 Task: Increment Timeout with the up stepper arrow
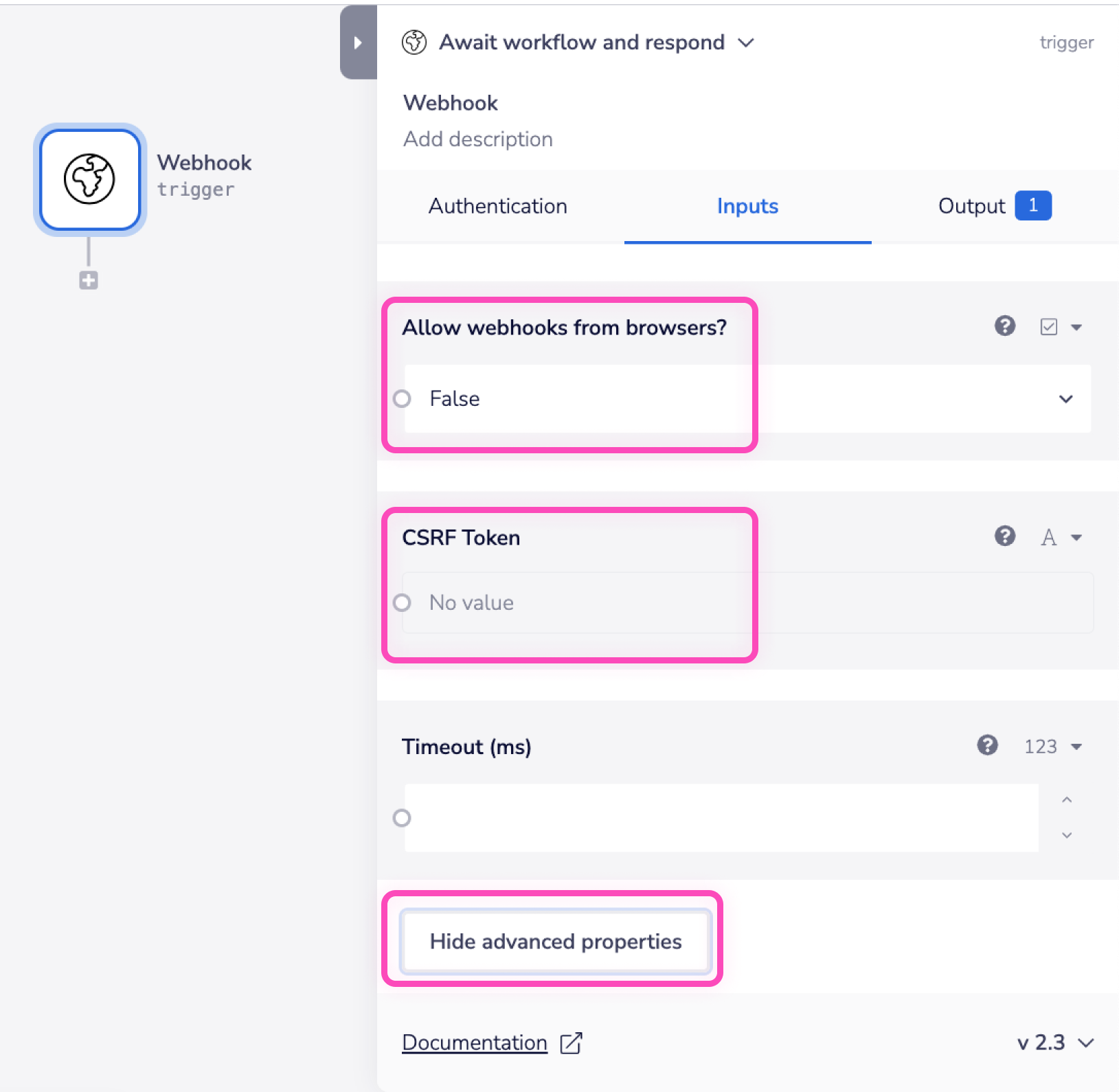click(x=1066, y=799)
